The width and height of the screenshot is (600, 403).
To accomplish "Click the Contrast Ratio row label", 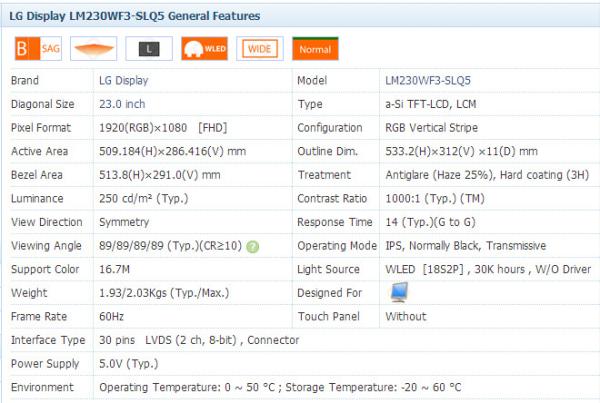I will [x=332, y=199].
